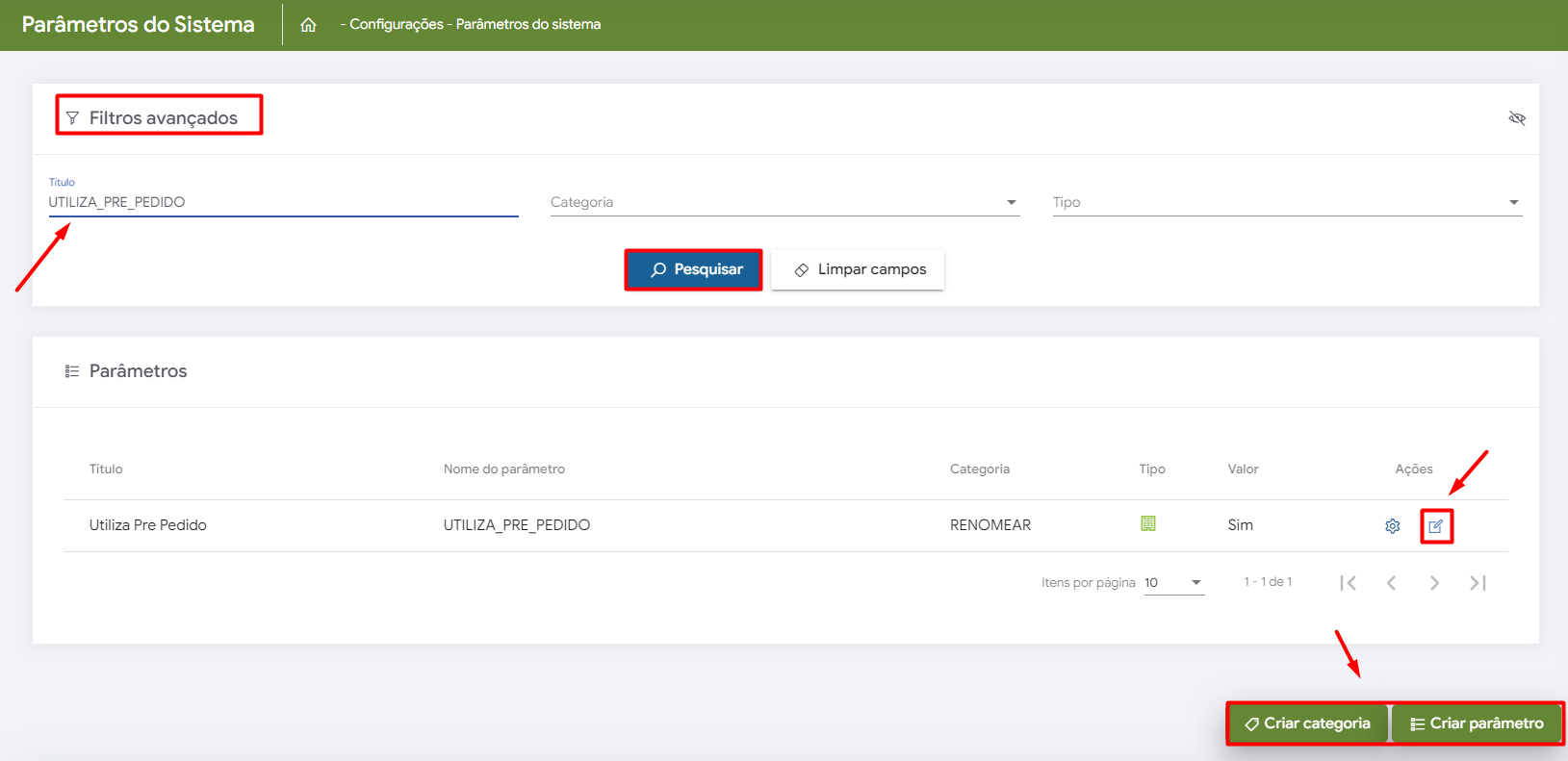Image resolution: width=1568 pixels, height=761 pixels.
Task: Go to first page of results
Action: point(1348,583)
